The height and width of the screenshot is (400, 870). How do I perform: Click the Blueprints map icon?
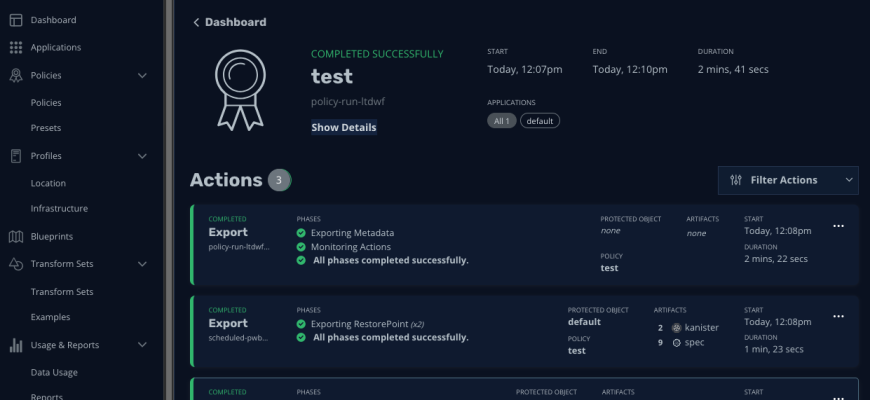coord(16,237)
